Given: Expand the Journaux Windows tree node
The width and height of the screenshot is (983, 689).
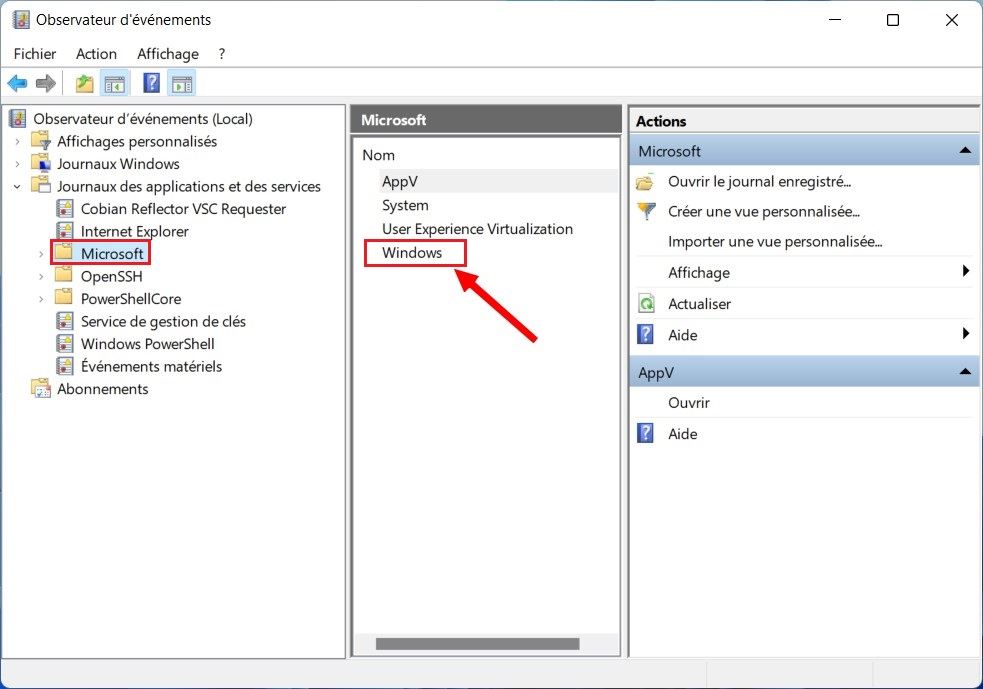Looking at the screenshot, I should click(x=20, y=163).
